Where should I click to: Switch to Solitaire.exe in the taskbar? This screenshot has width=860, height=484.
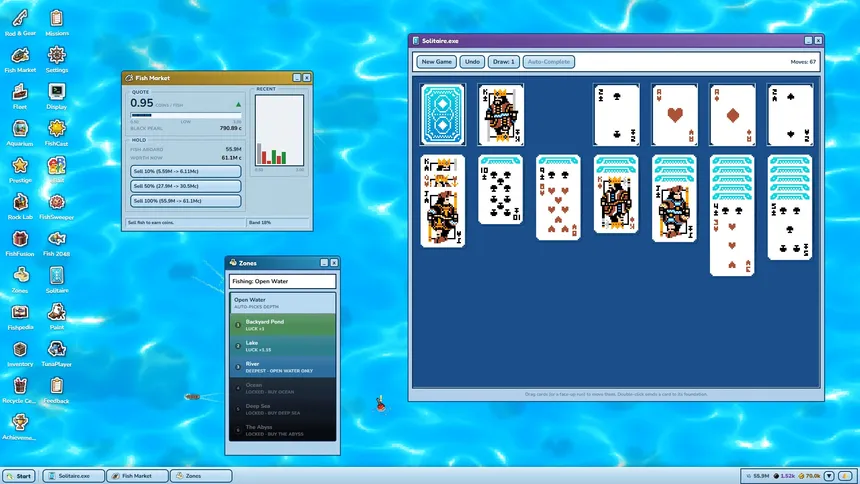(73, 476)
